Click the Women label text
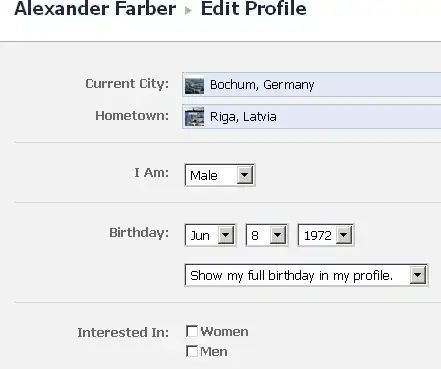The height and width of the screenshot is (369, 441). pyautogui.click(x=224, y=332)
